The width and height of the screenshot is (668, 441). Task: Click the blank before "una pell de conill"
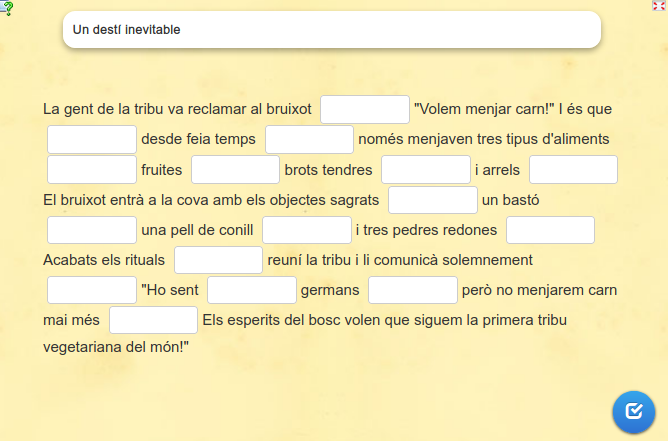point(92,230)
